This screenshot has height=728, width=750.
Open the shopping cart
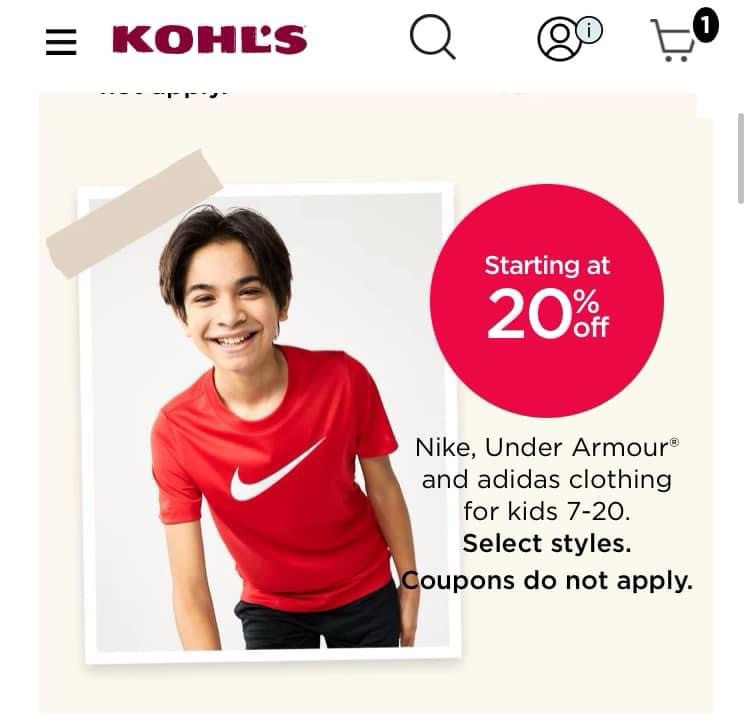coord(672,40)
